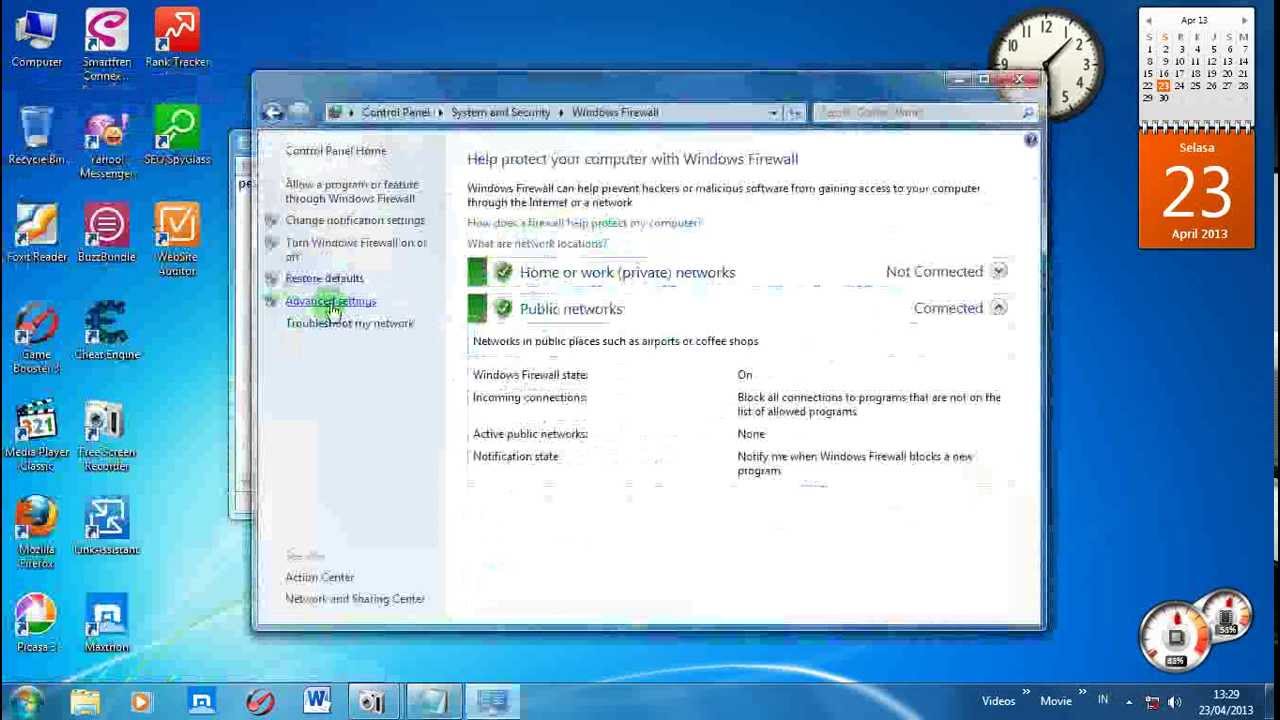
Task: Expand Videos toolbar chevron on taskbar
Action: [1026, 694]
